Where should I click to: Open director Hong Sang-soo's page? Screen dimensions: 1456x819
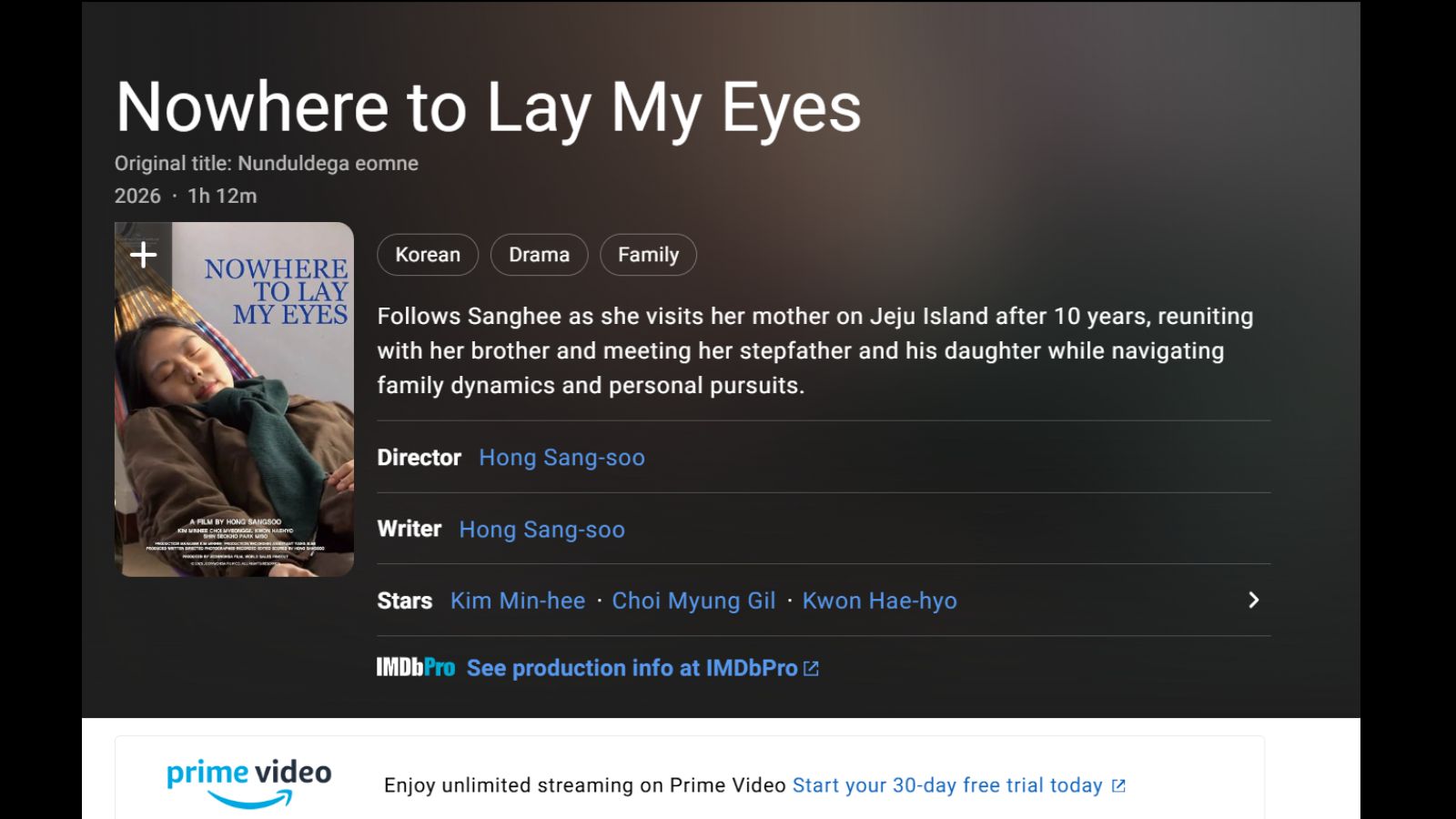(x=562, y=458)
